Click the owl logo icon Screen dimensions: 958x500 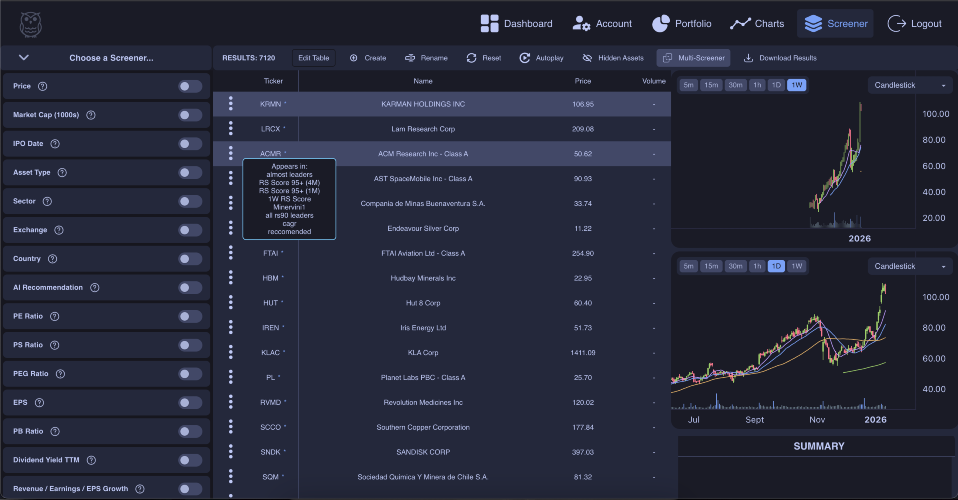coord(32,23)
